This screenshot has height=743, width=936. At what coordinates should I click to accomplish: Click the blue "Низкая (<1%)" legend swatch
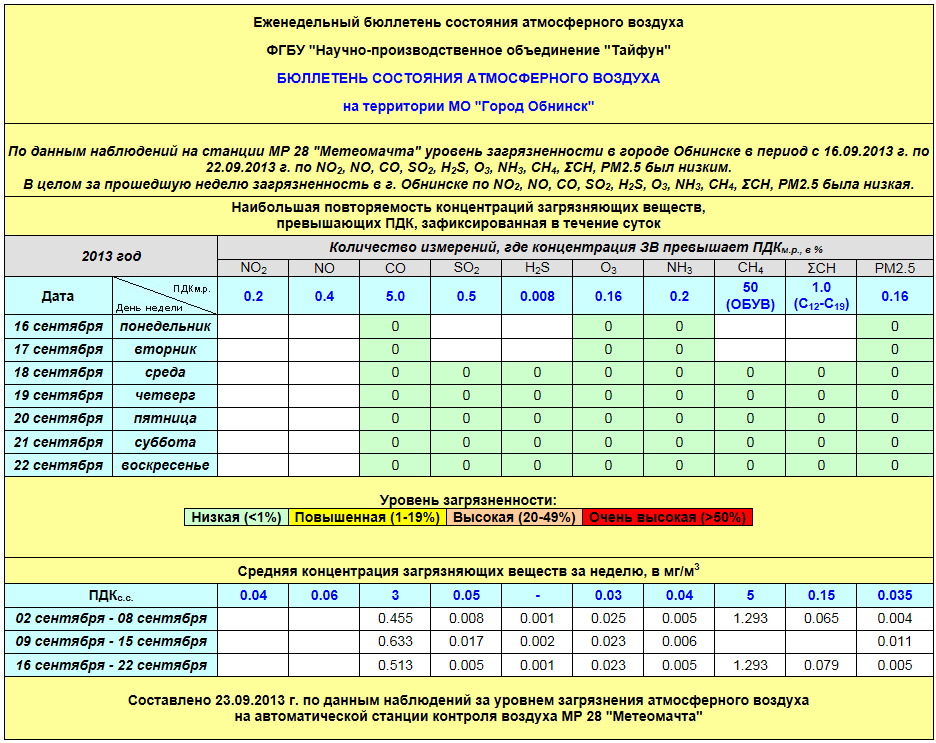237,517
